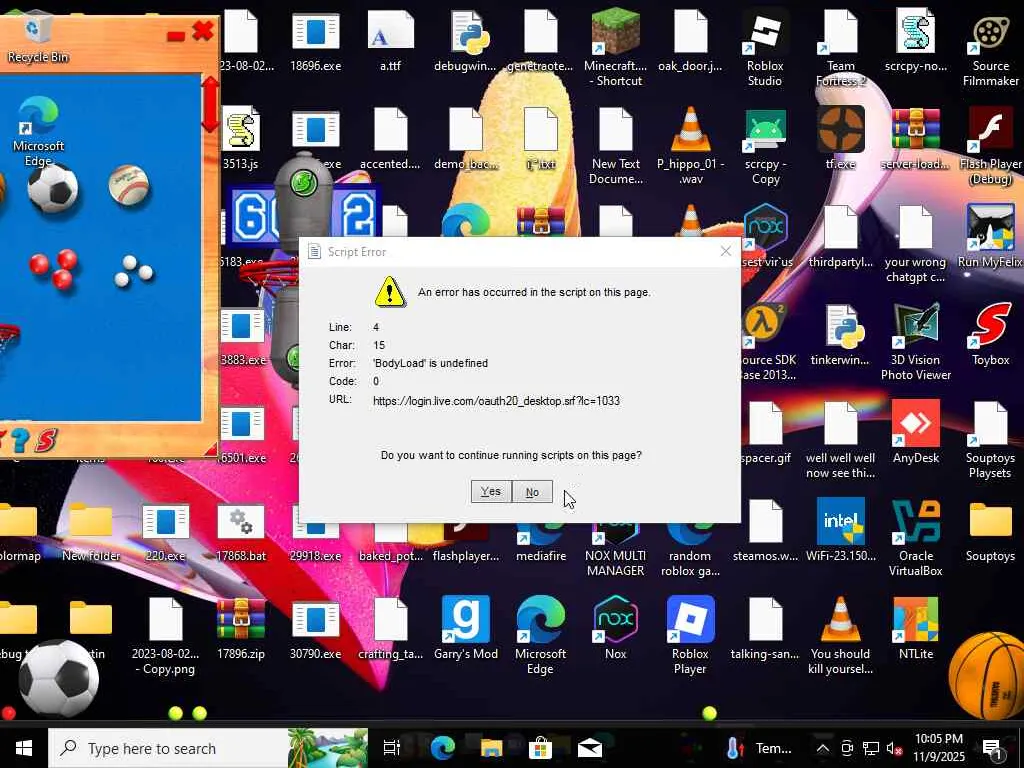1024x768 pixels.
Task: Open the Run MyFelix icon
Action: coord(991,236)
